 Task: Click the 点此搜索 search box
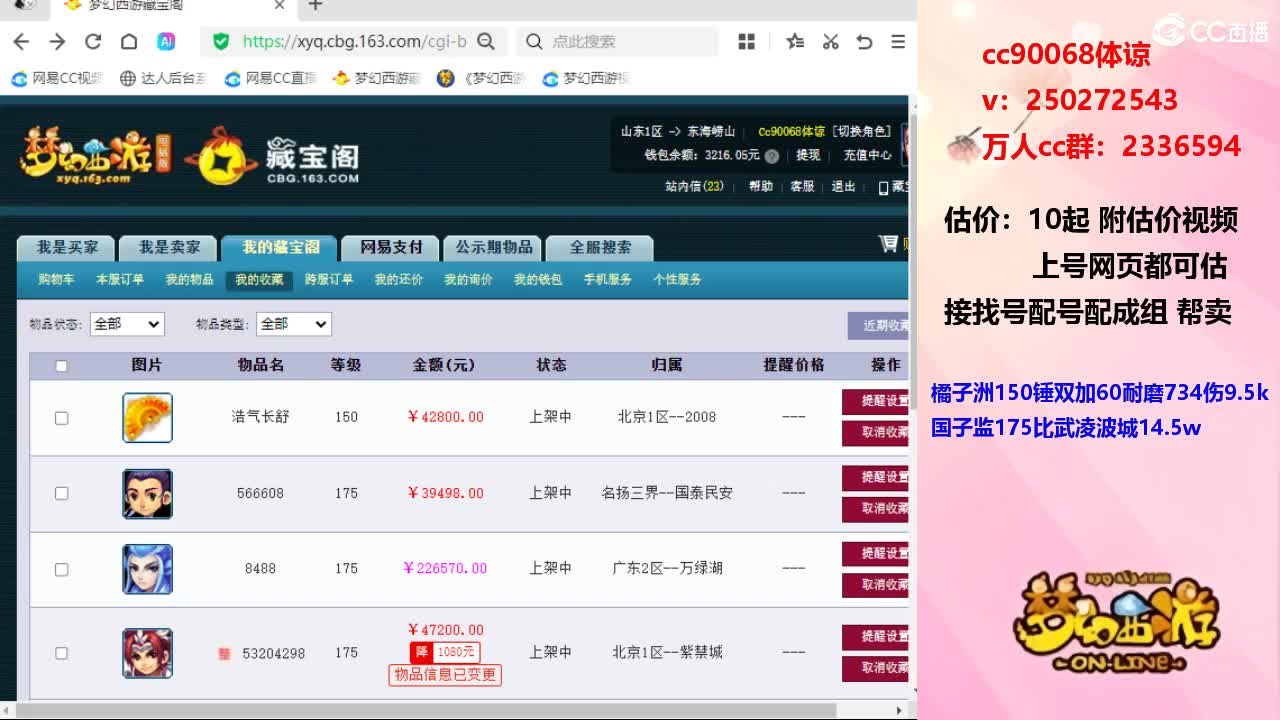pyautogui.click(x=620, y=41)
